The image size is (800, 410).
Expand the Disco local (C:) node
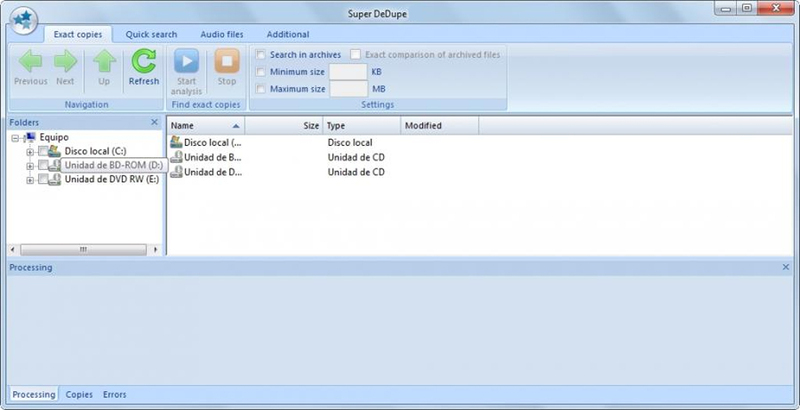pos(30,151)
